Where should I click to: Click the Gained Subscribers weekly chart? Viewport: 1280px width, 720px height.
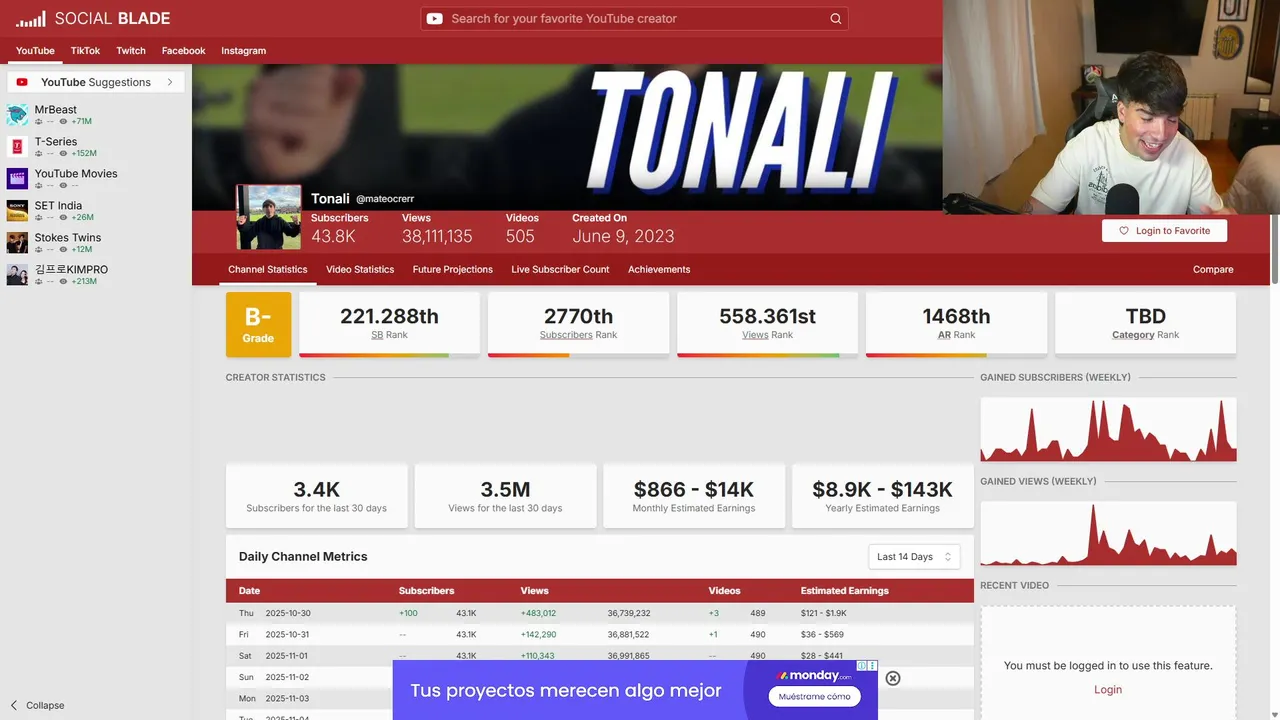coord(1108,429)
